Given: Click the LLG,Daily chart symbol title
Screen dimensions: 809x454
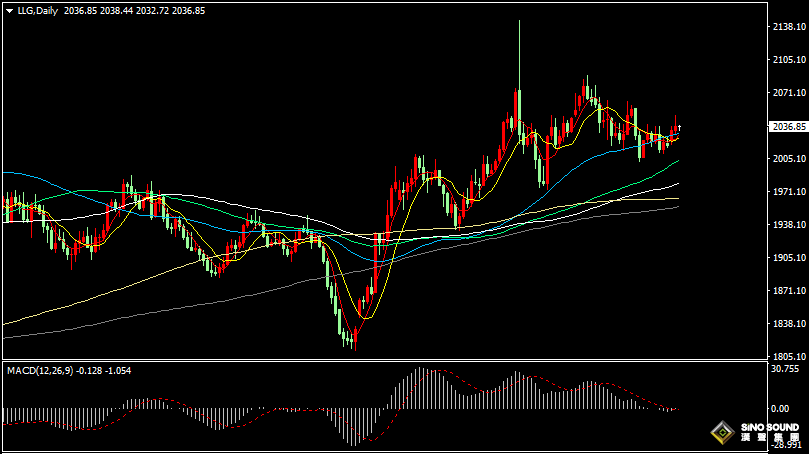Looking at the screenshot, I should [38, 10].
